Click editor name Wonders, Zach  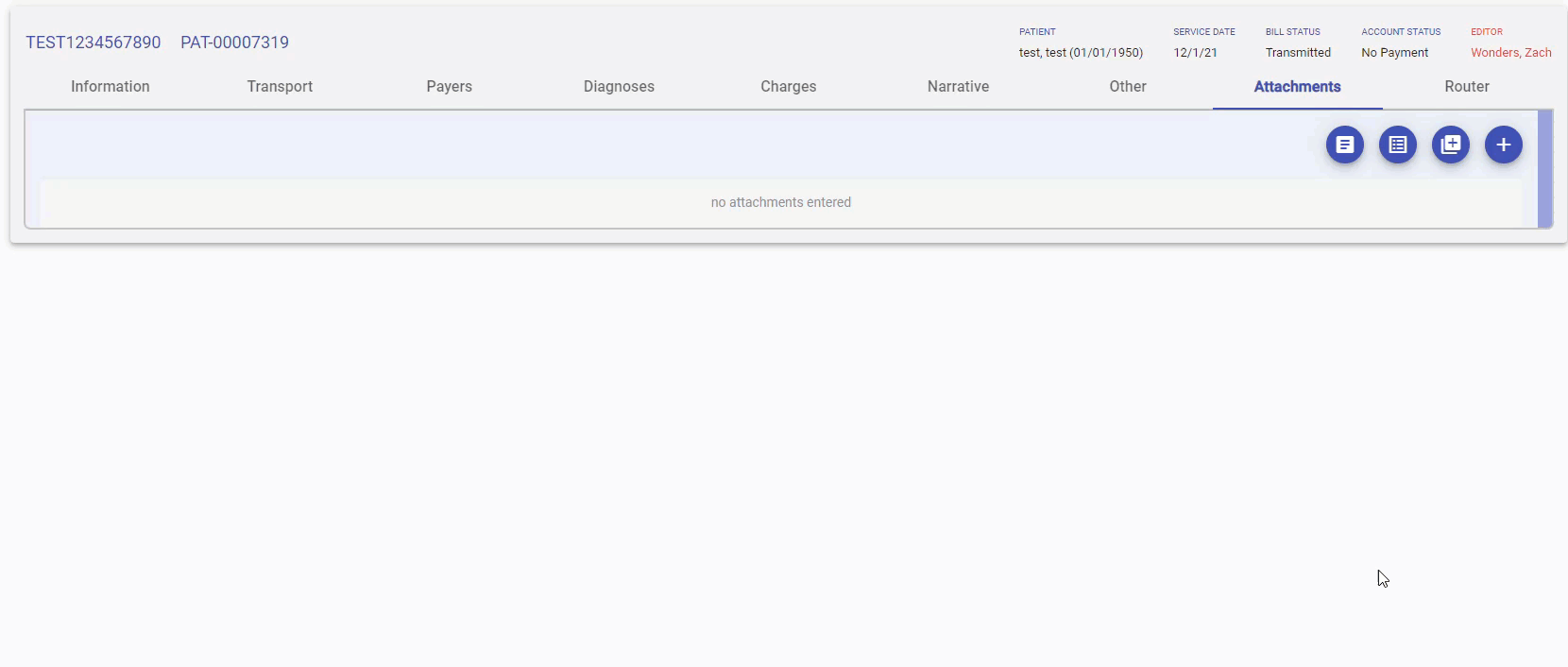[x=1510, y=53]
